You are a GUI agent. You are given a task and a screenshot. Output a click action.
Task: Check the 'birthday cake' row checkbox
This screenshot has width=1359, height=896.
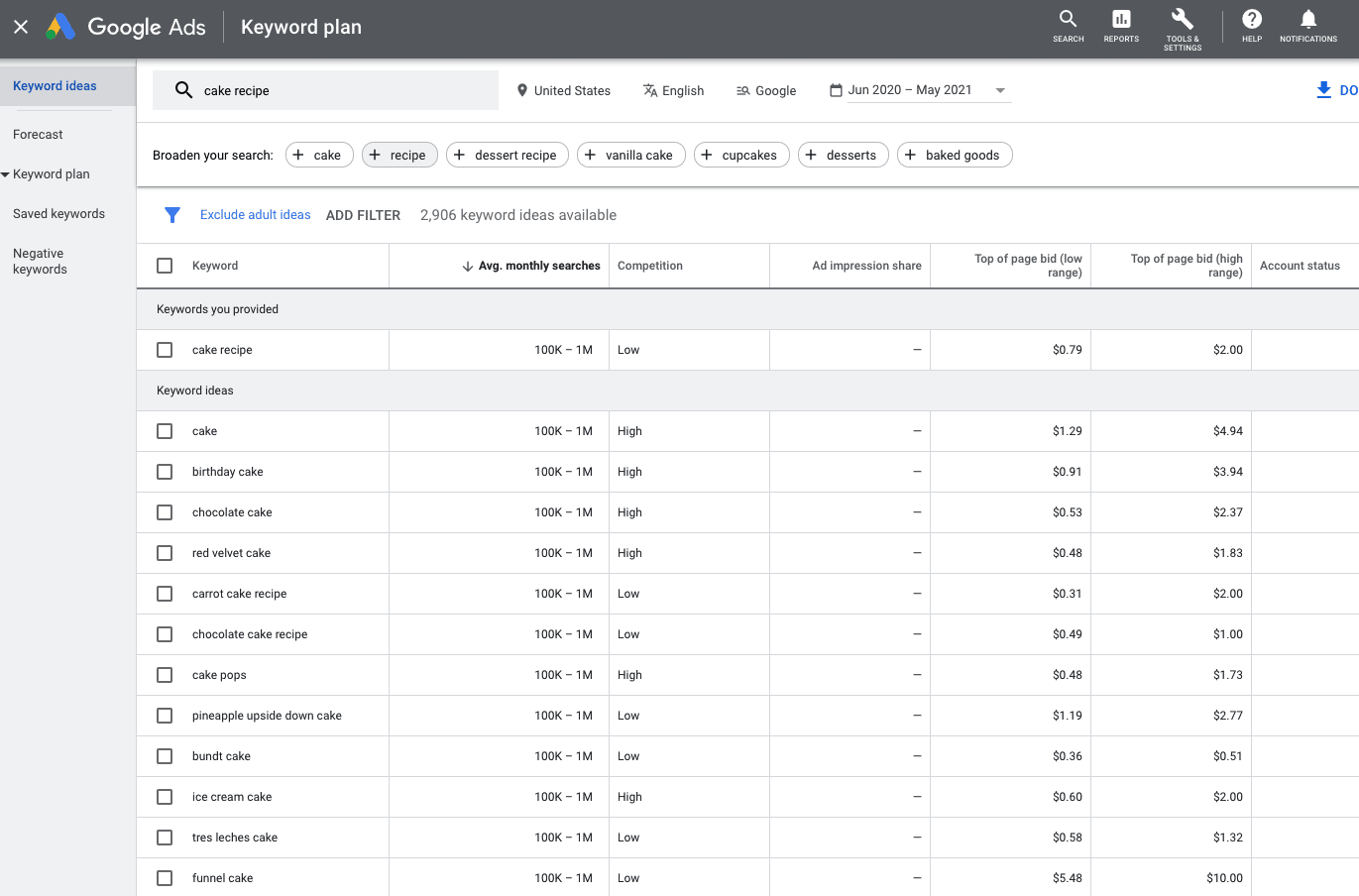[x=165, y=472]
